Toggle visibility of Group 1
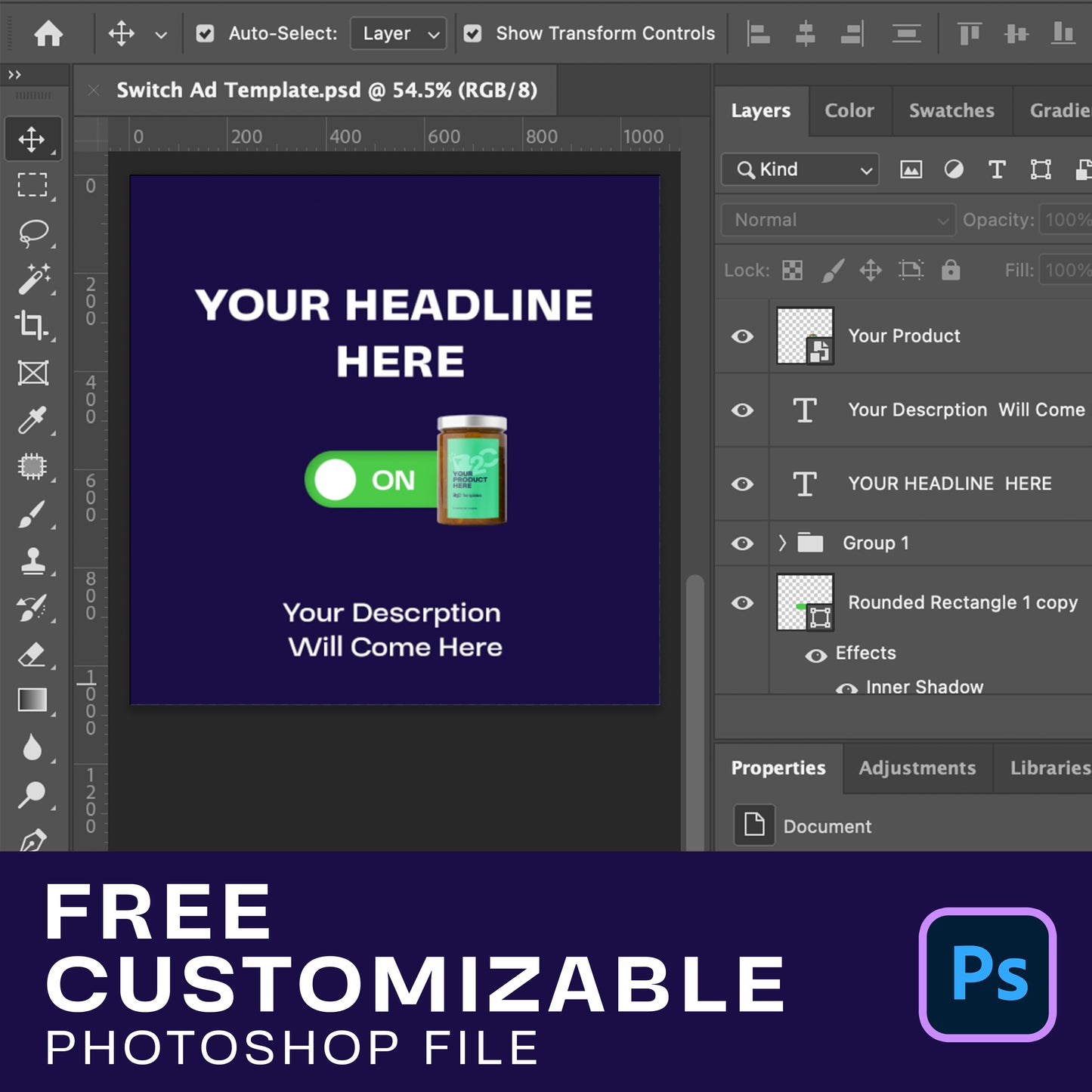The image size is (1092, 1092). pos(742,543)
